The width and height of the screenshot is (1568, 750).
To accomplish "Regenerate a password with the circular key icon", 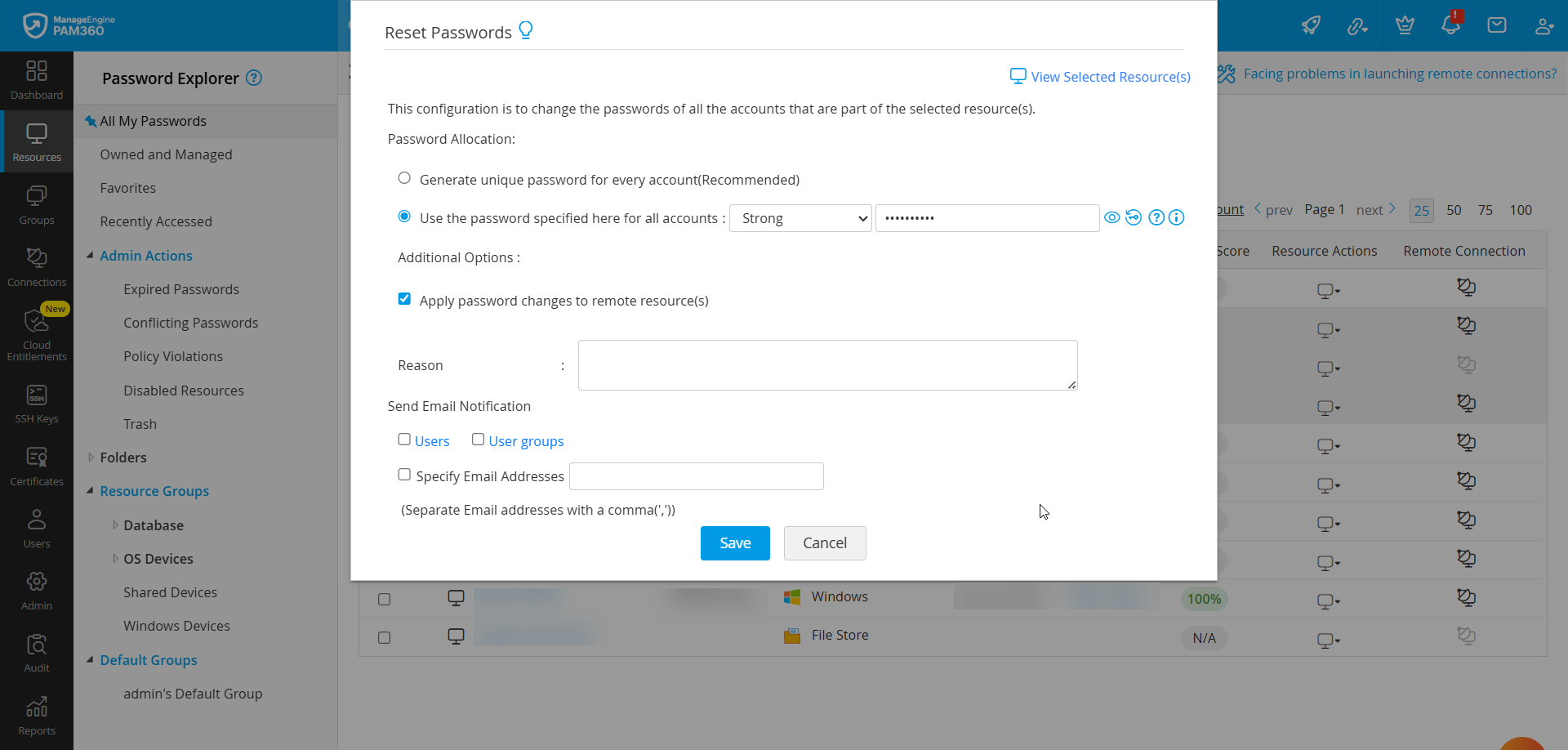I will pos(1134,217).
